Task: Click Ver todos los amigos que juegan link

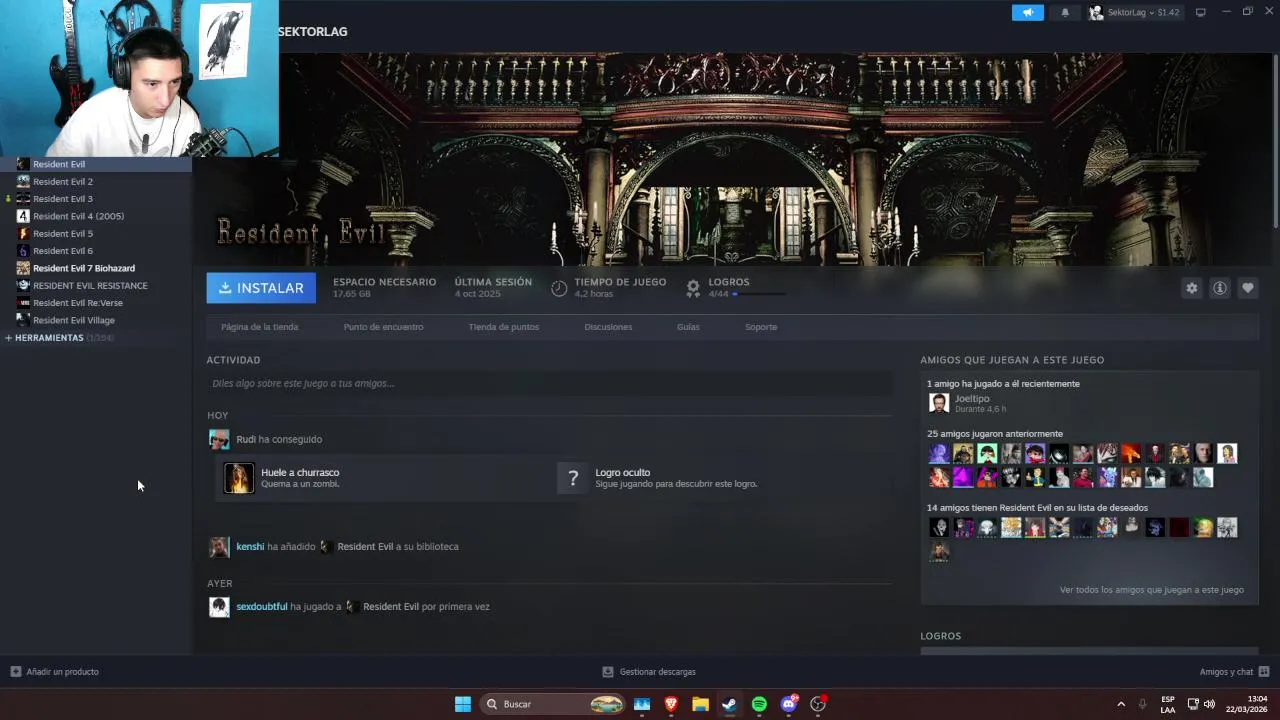Action: (1152, 590)
